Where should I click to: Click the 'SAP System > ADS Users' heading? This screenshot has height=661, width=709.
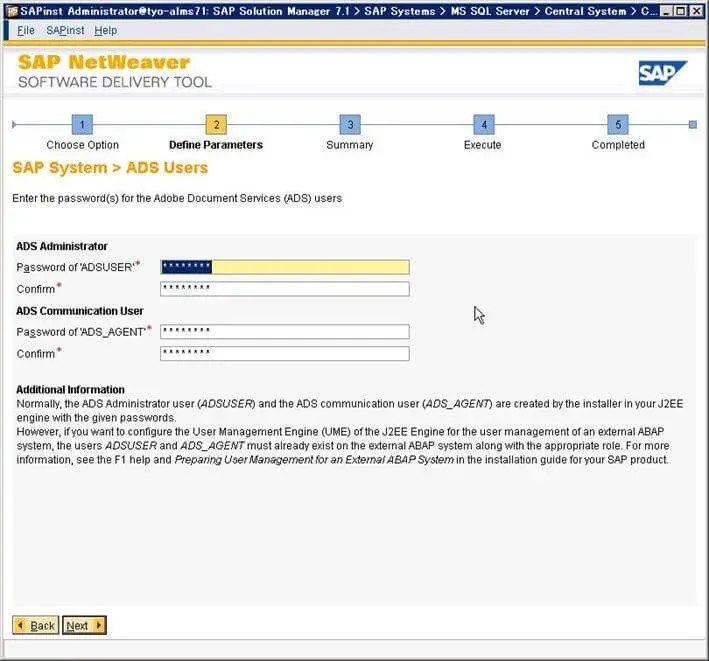point(110,168)
